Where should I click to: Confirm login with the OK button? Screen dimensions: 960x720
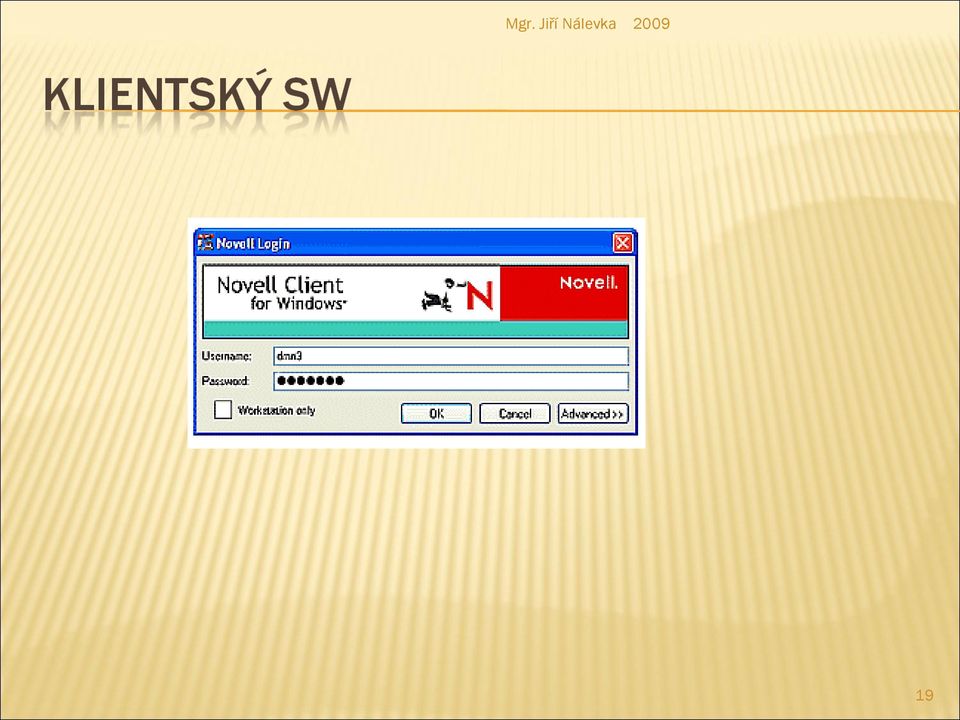[x=436, y=414]
